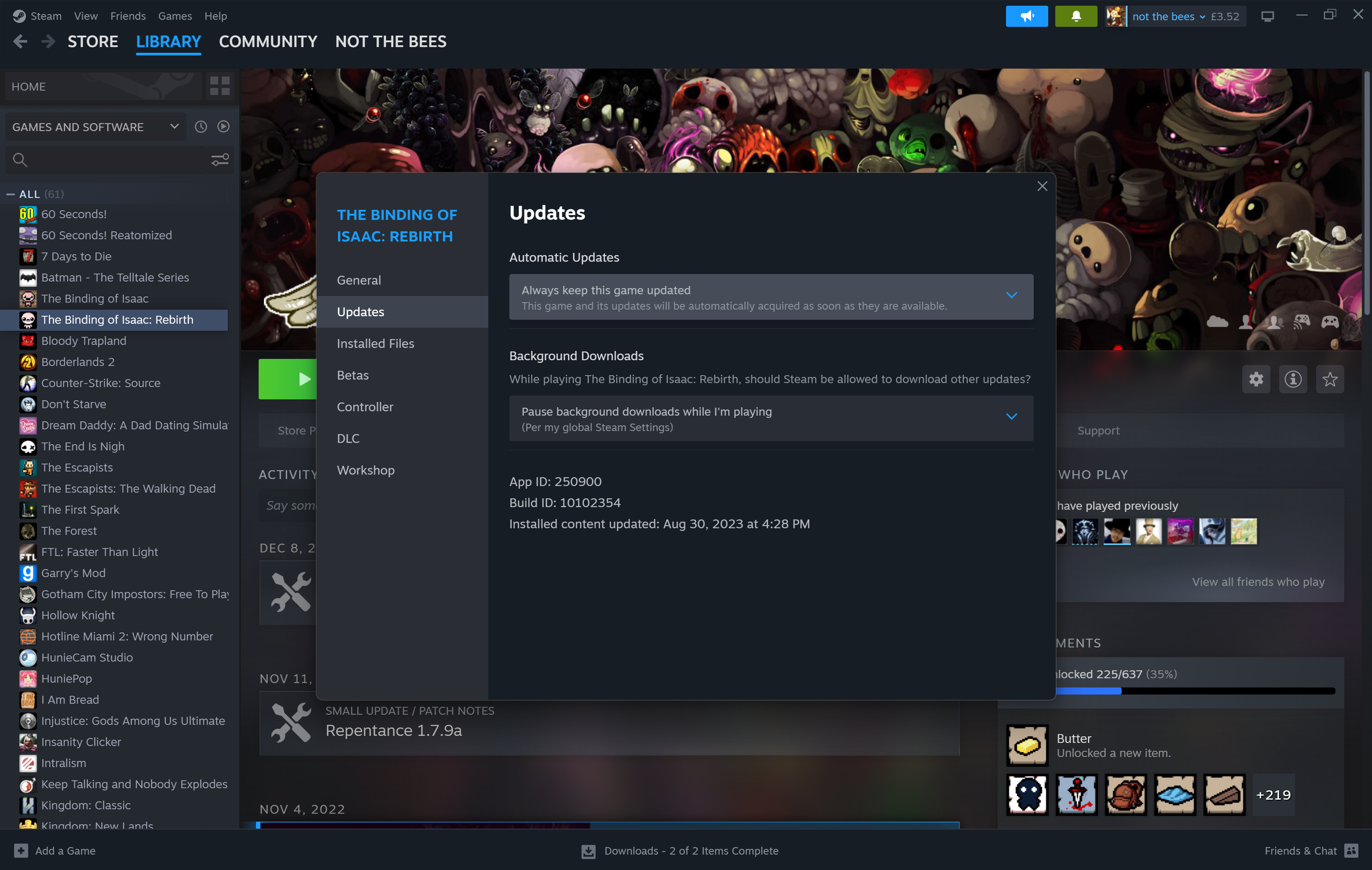Switch to Big Picture mode icon
Image resolution: width=1372 pixels, height=870 pixels.
tap(1267, 17)
